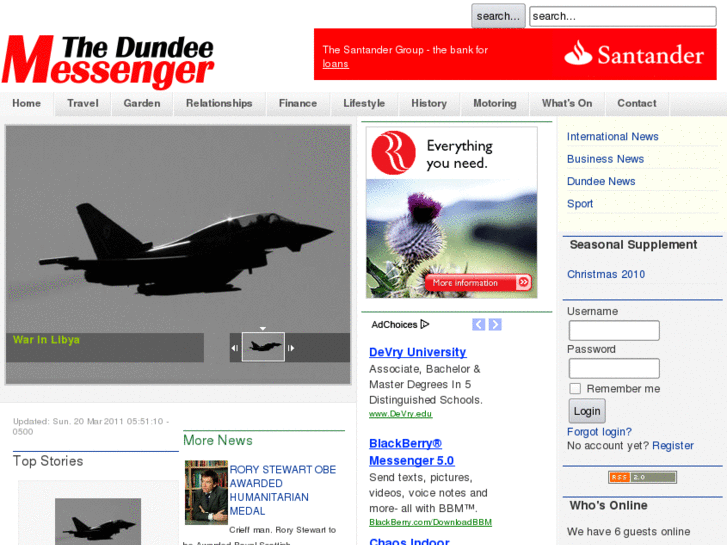Open www.DeVry.edu link
727x545 pixels.
tap(401, 414)
